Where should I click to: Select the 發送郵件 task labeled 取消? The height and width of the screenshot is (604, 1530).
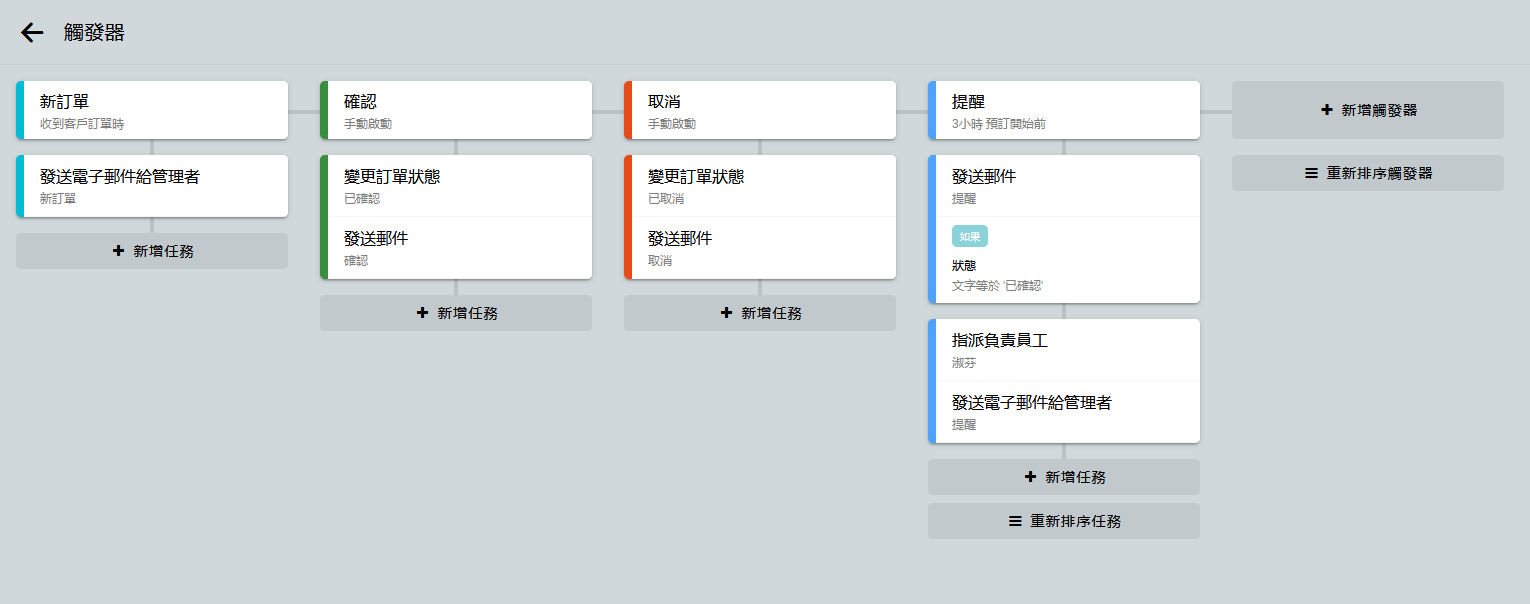point(760,248)
